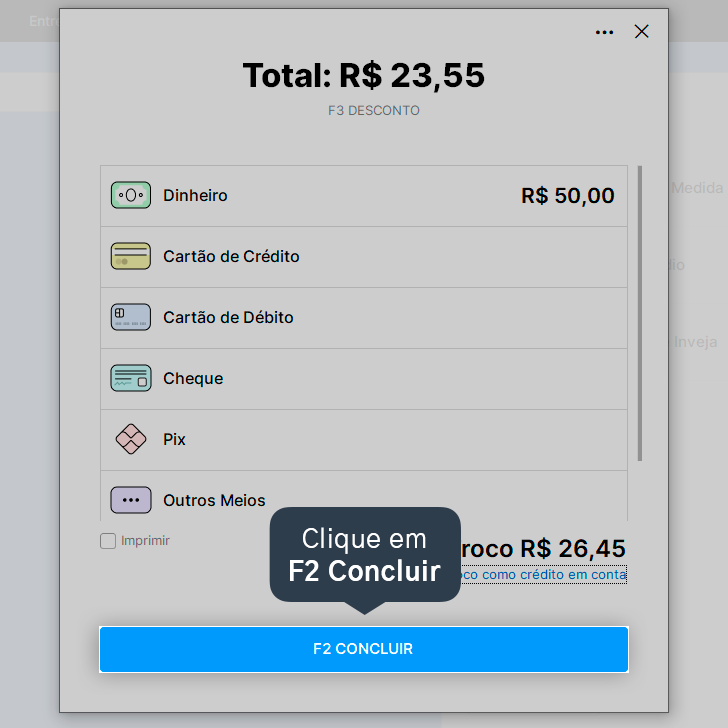Click the payment methods list scrollbar
This screenshot has height=728, width=728.
point(640,313)
